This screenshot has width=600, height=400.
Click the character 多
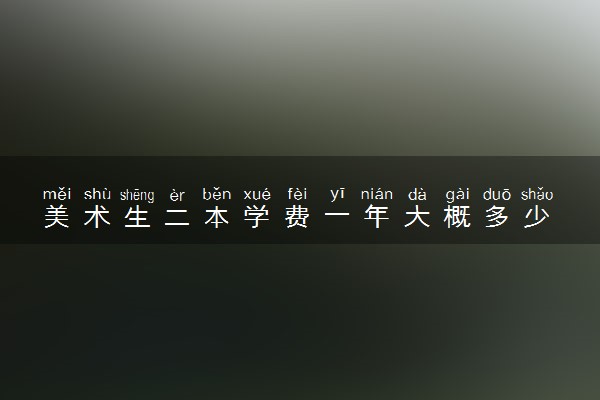click(497, 217)
